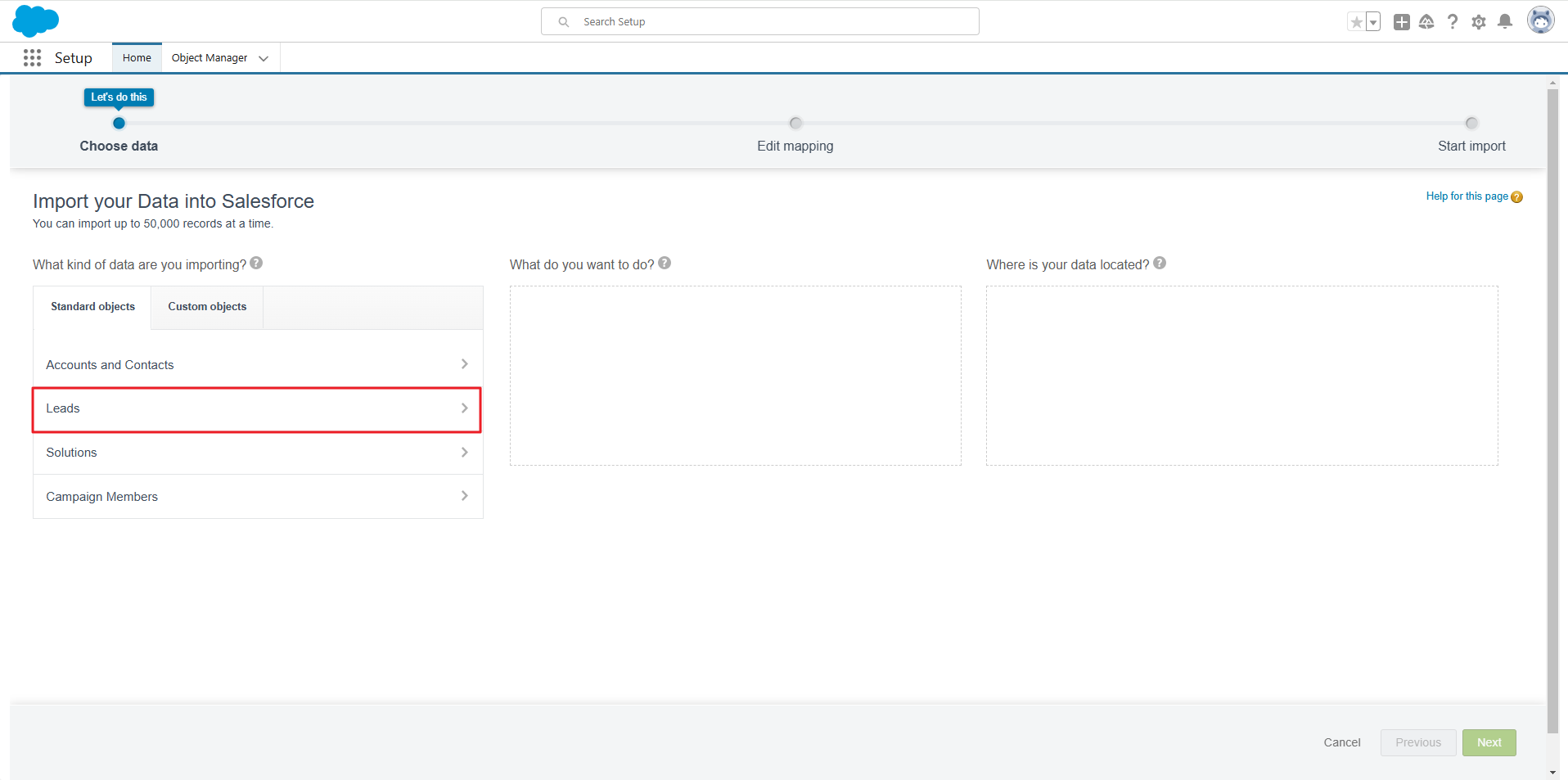Expand the Favorites list dropdown arrow
This screenshot has width=1568, height=780.
1373,22
